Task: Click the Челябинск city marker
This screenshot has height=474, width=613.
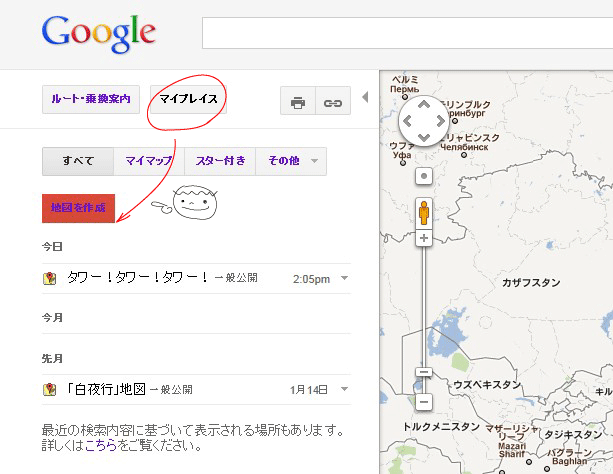Action: [x=464, y=155]
